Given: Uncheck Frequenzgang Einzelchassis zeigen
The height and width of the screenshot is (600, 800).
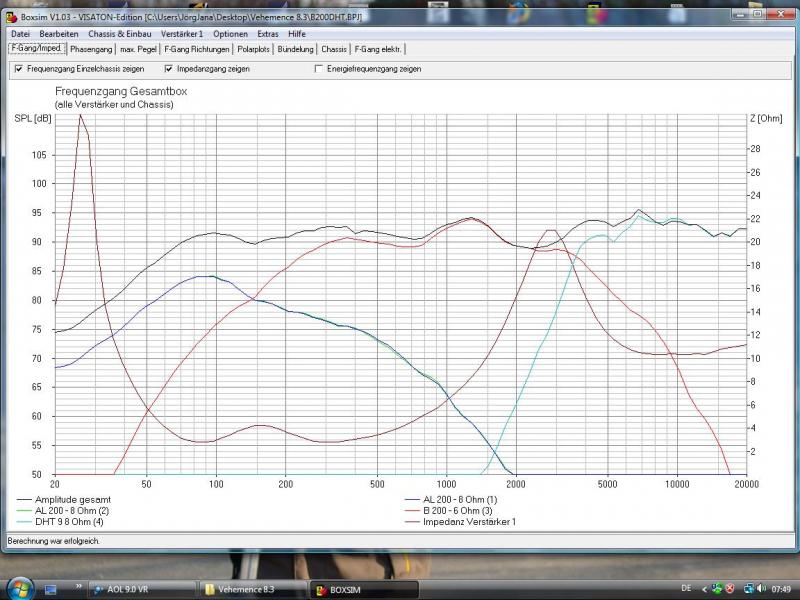Looking at the screenshot, I should [18, 69].
